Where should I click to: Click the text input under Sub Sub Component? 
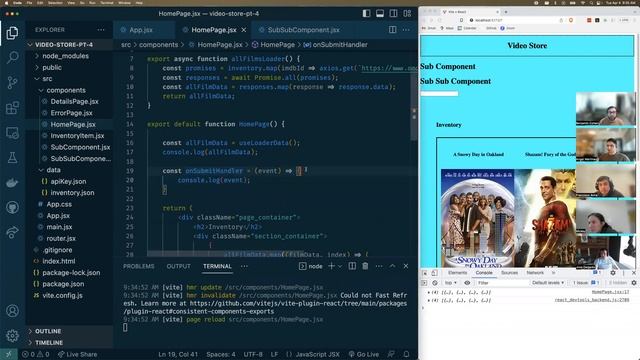[439, 94]
